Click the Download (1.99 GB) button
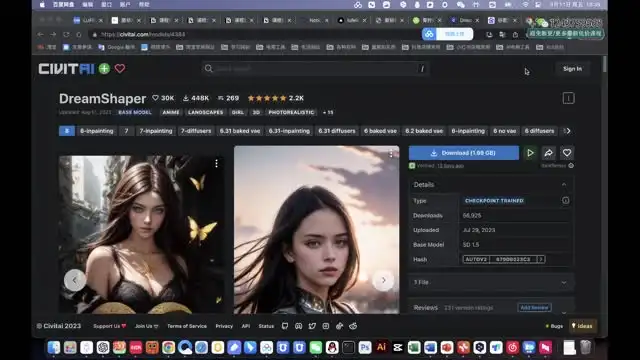Viewport: 640px width, 360px height. tap(464, 153)
